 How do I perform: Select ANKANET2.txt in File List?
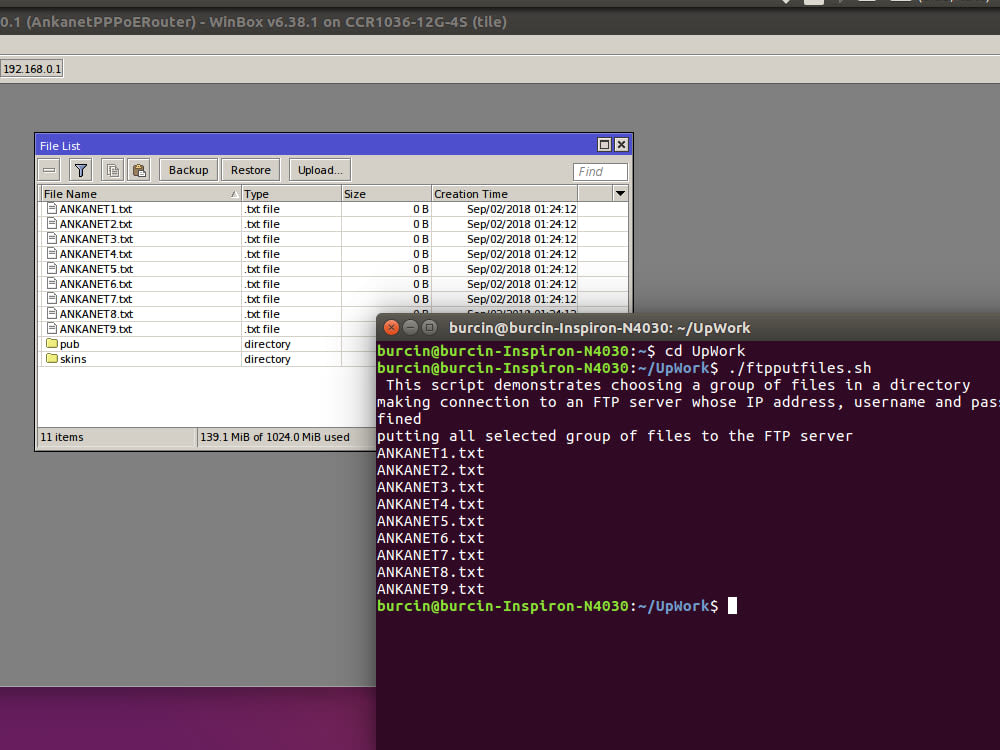(x=96, y=224)
